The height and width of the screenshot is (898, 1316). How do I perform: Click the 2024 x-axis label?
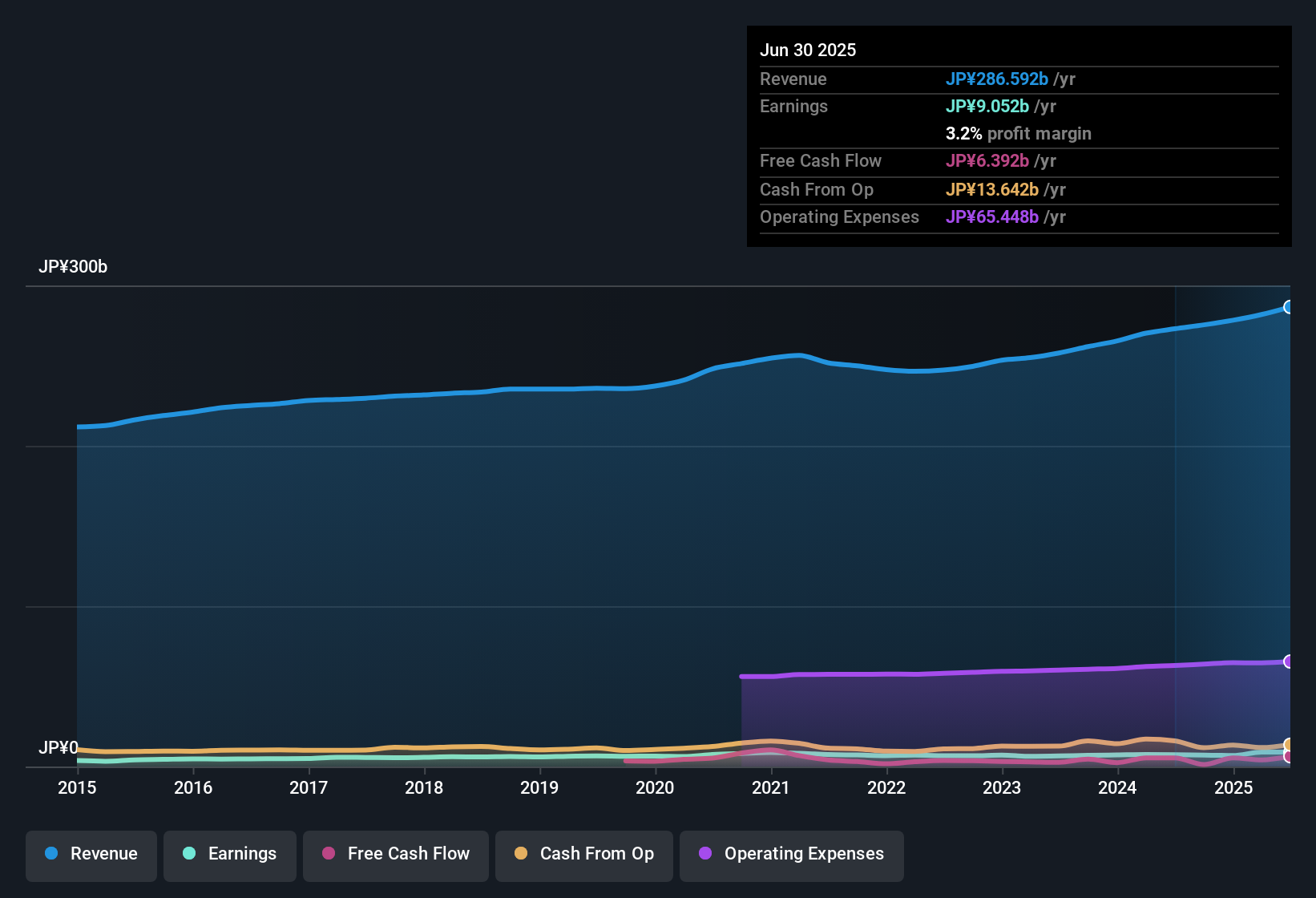pyautogui.click(x=1117, y=788)
